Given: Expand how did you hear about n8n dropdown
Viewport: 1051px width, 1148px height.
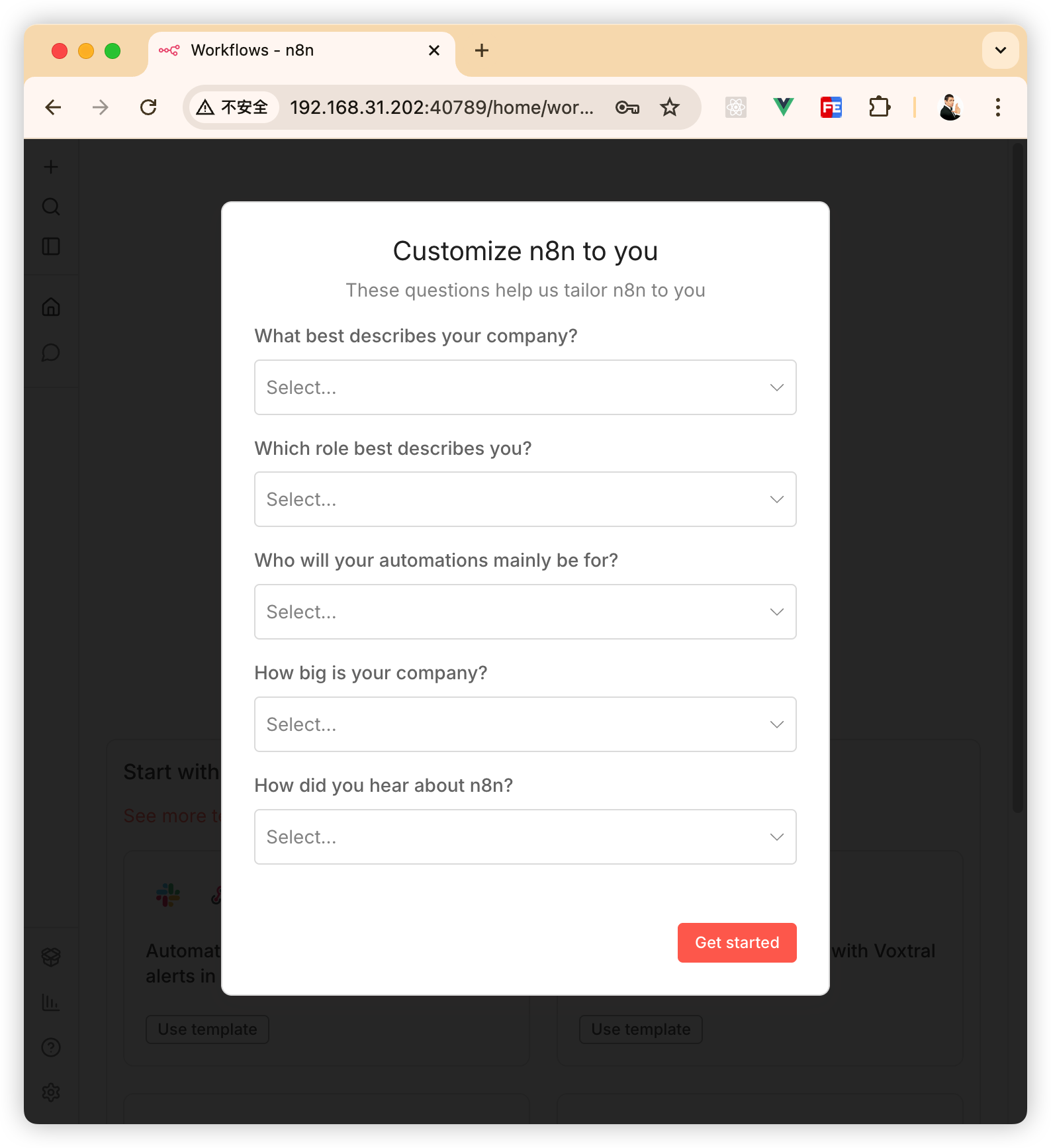Looking at the screenshot, I should pyautogui.click(x=525, y=837).
